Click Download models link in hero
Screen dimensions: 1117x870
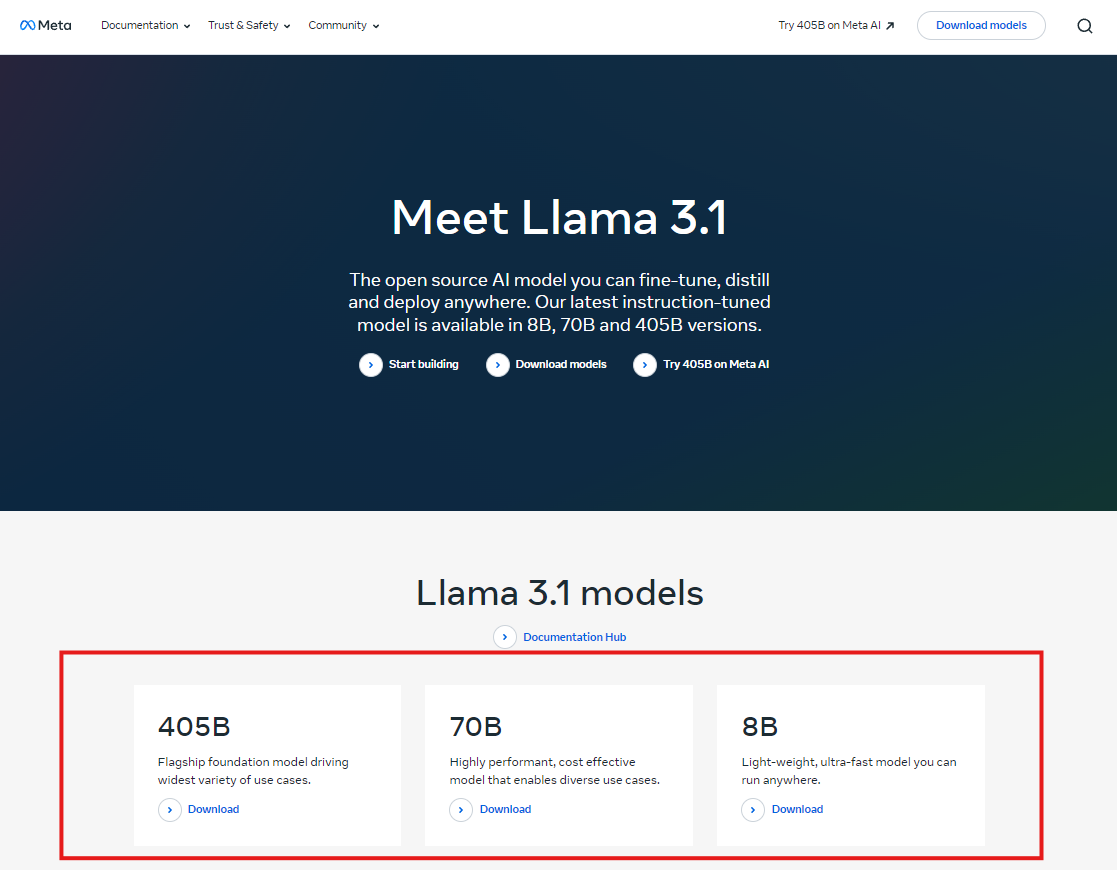point(561,365)
